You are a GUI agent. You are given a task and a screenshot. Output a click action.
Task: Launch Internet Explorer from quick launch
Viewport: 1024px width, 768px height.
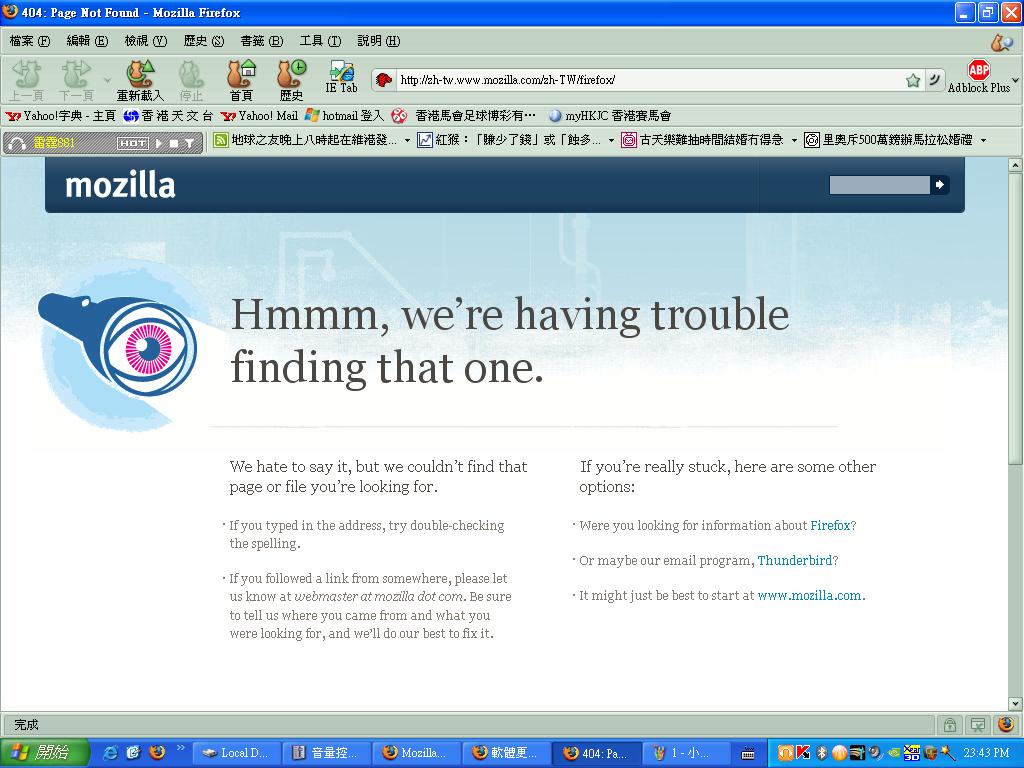[x=112, y=752]
